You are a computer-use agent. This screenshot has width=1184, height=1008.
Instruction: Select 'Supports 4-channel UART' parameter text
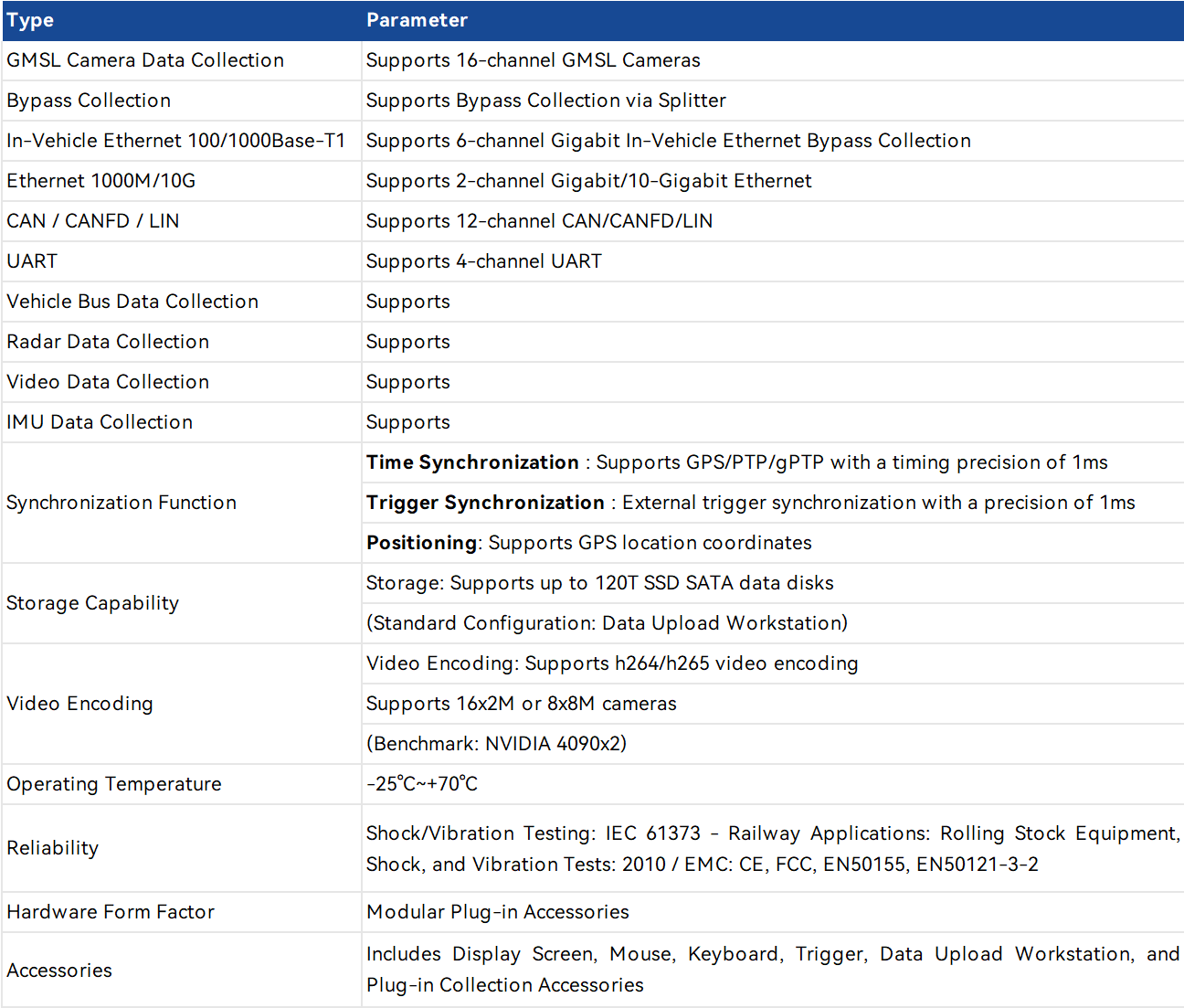[x=483, y=261]
